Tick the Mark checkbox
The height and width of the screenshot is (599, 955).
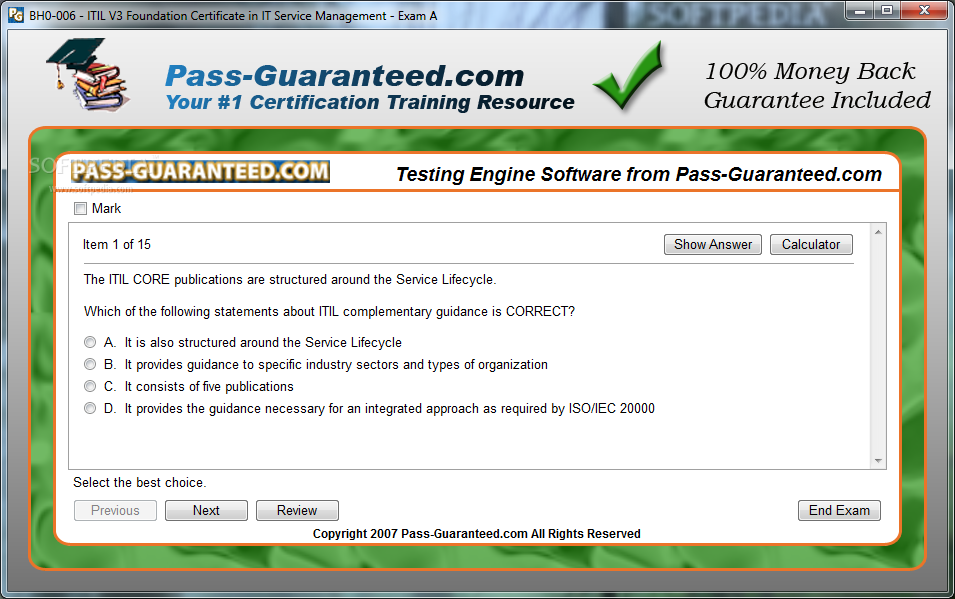coord(80,208)
